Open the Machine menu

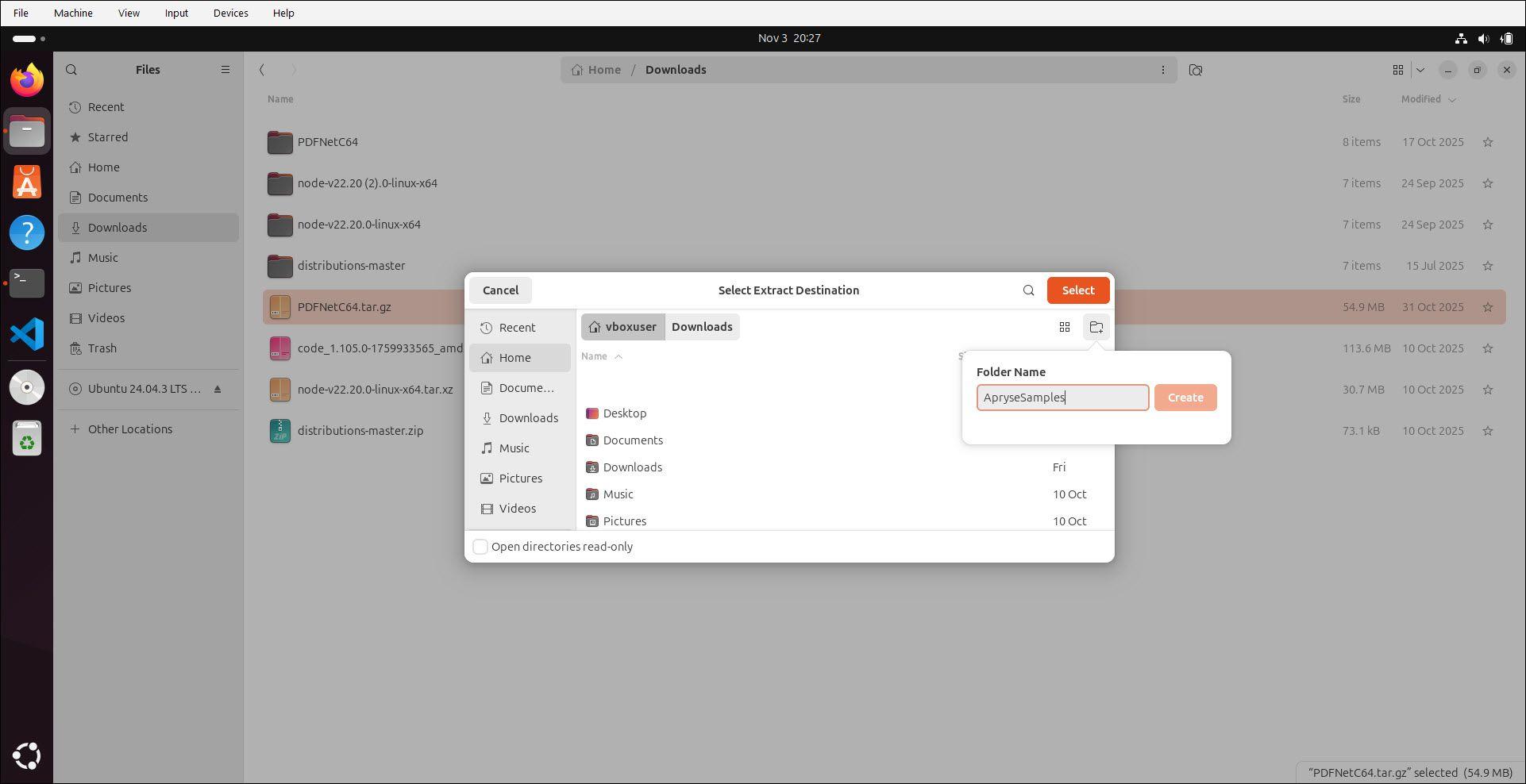(73, 13)
